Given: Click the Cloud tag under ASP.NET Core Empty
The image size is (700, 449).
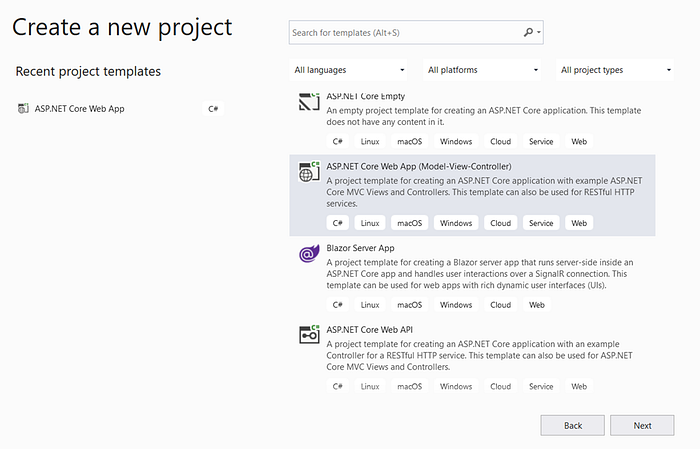Looking at the screenshot, I should pyautogui.click(x=500, y=141).
